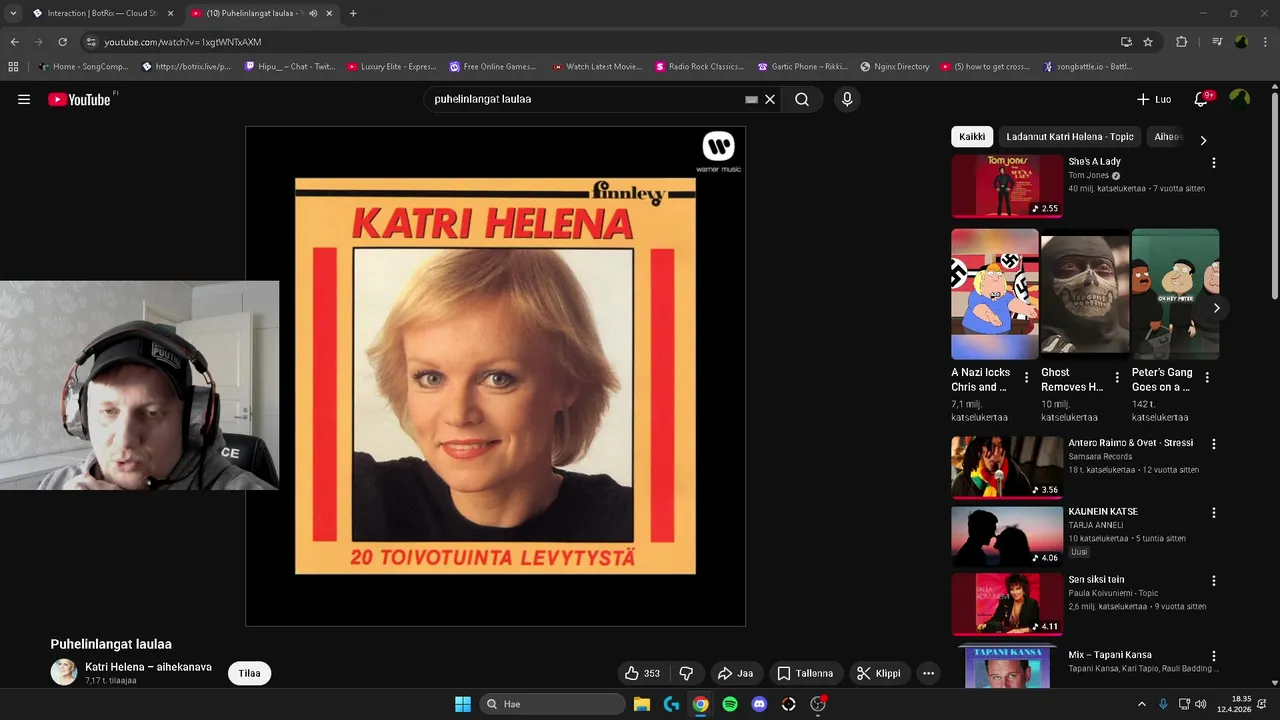Clear the search query with the X

pyautogui.click(x=770, y=99)
